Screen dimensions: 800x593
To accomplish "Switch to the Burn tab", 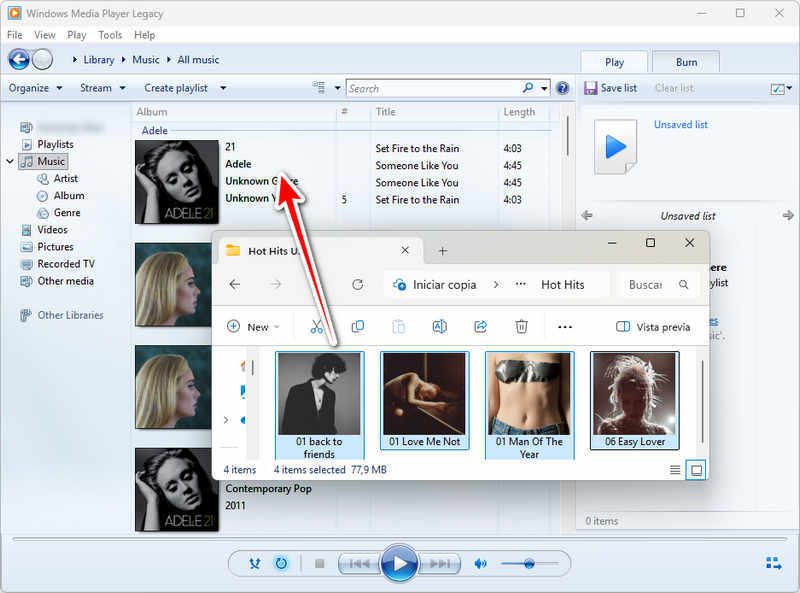I will (686, 62).
